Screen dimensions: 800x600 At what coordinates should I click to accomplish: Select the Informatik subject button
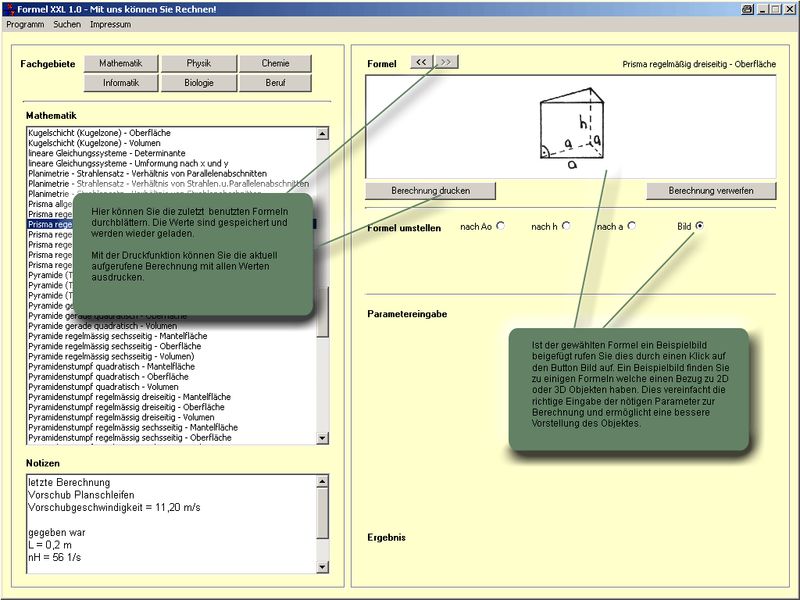coord(121,83)
